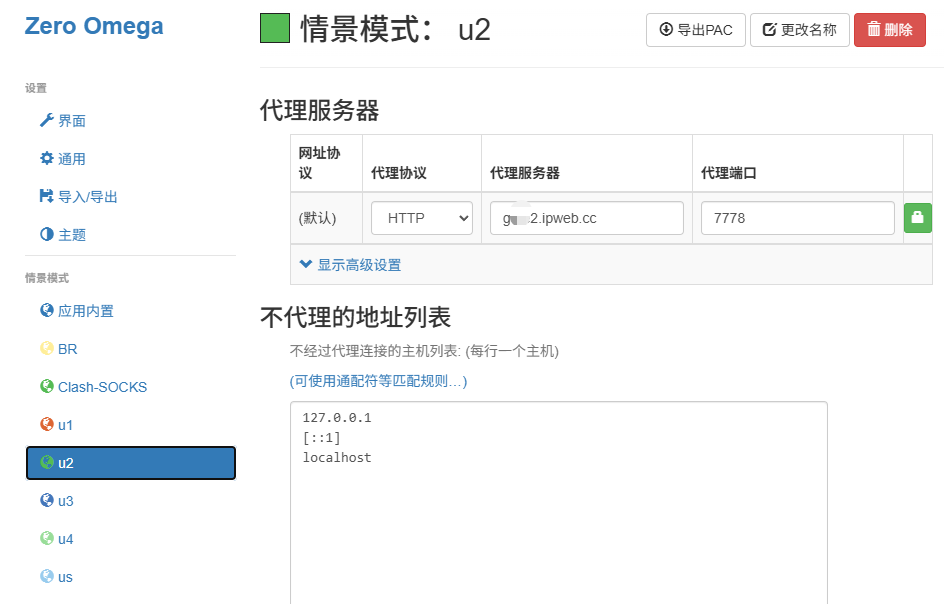Click the (默认) scheme cell
Viewport: 944px width, 604px height.
point(326,218)
